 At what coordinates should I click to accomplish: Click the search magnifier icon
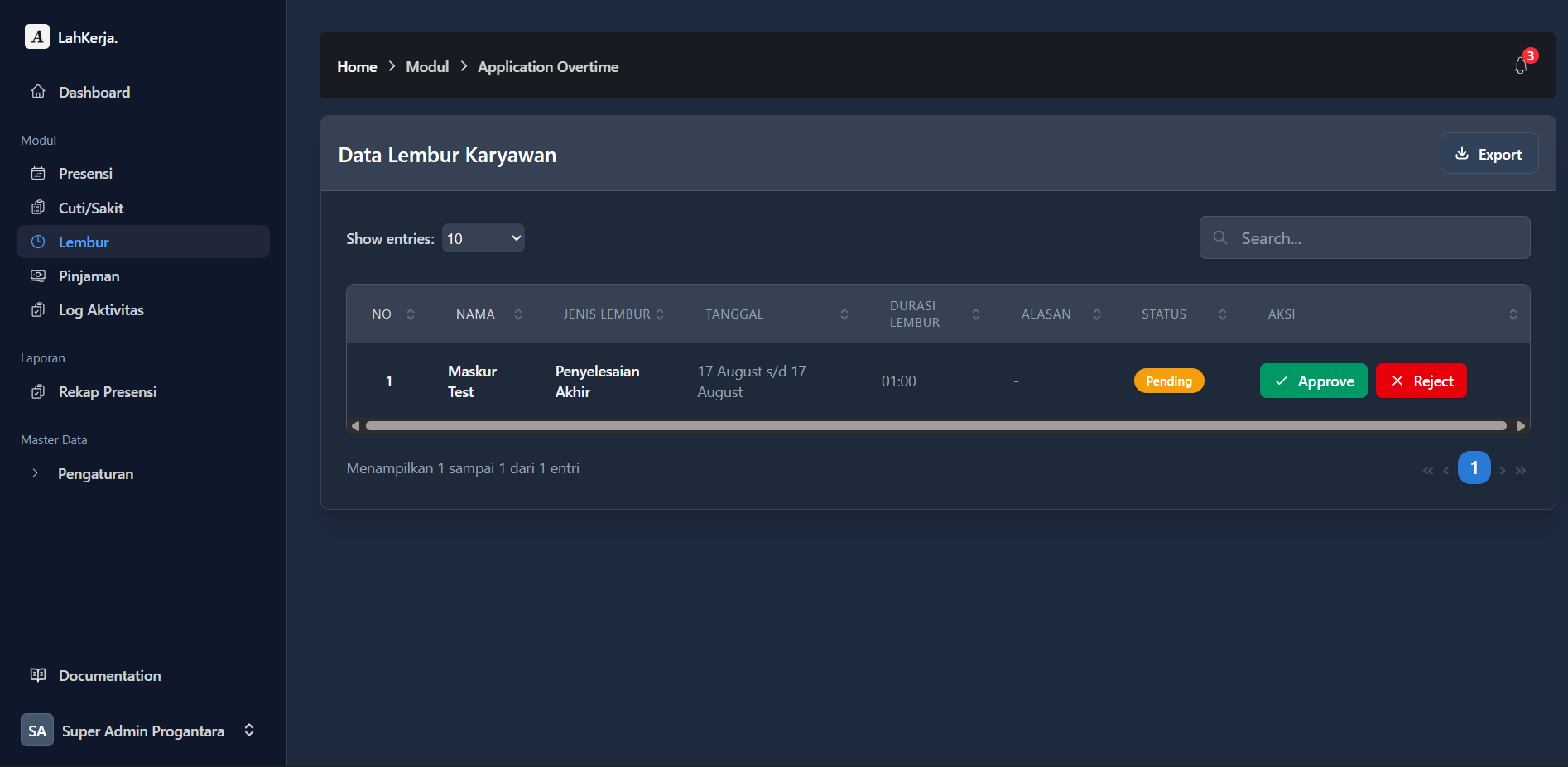pyautogui.click(x=1219, y=237)
